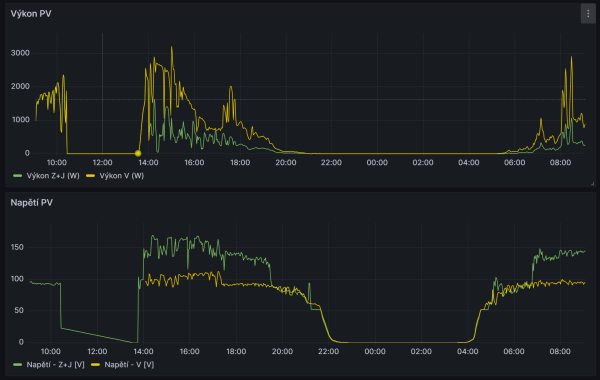Open the Výkon PV panel three-dot menu

(x=588, y=14)
